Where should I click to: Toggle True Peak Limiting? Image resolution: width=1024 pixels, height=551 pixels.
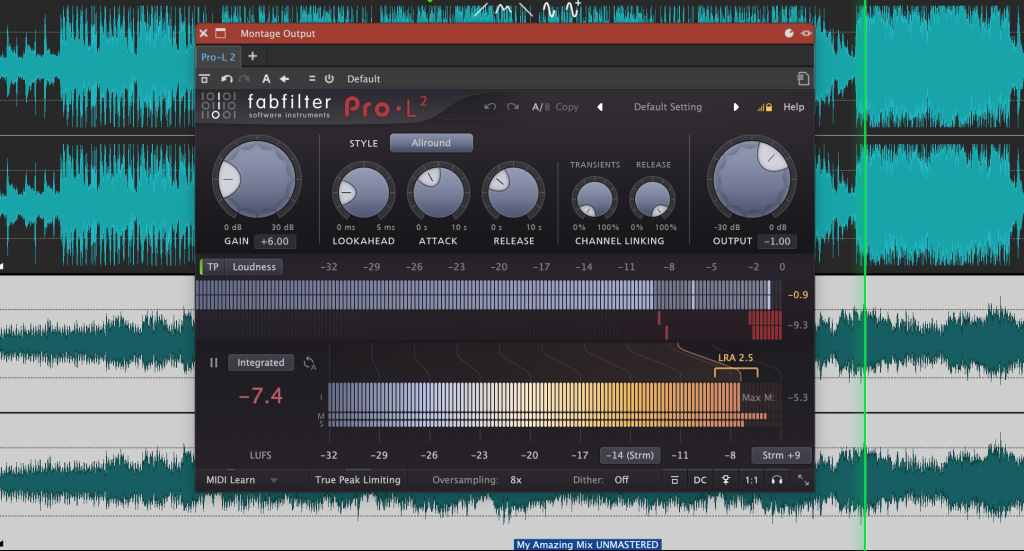click(x=357, y=480)
